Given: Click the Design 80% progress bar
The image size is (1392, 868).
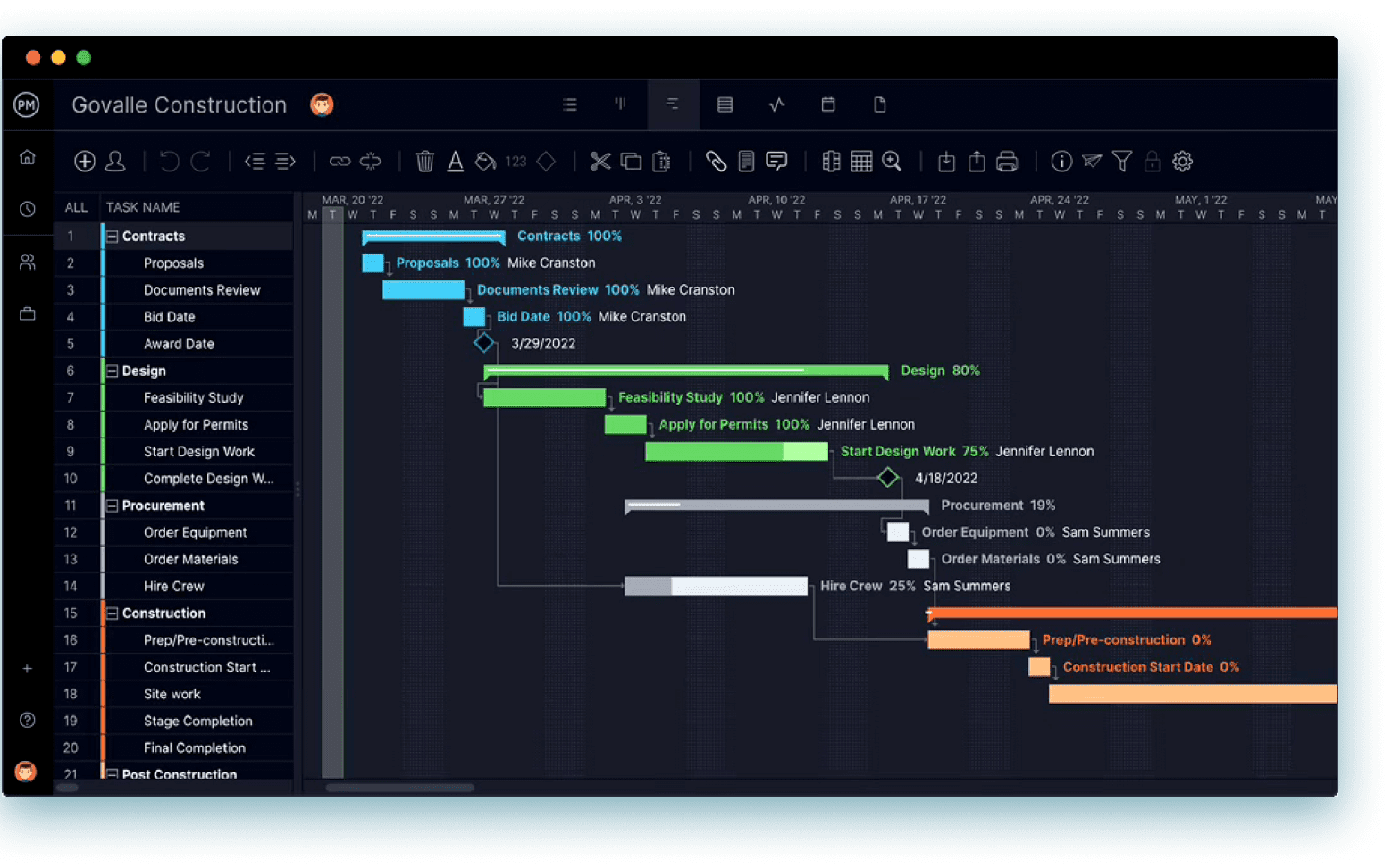Looking at the screenshot, I should 685,371.
